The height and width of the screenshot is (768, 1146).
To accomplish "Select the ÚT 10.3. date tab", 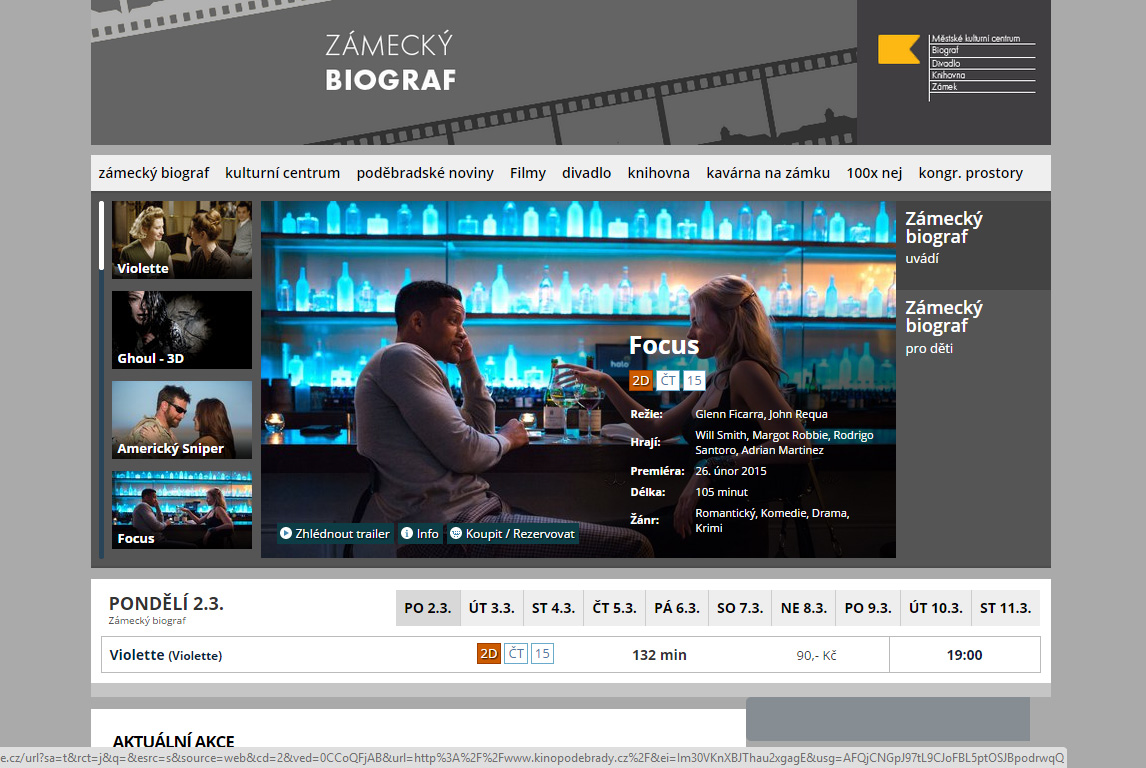I will click(x=936, y=608).
